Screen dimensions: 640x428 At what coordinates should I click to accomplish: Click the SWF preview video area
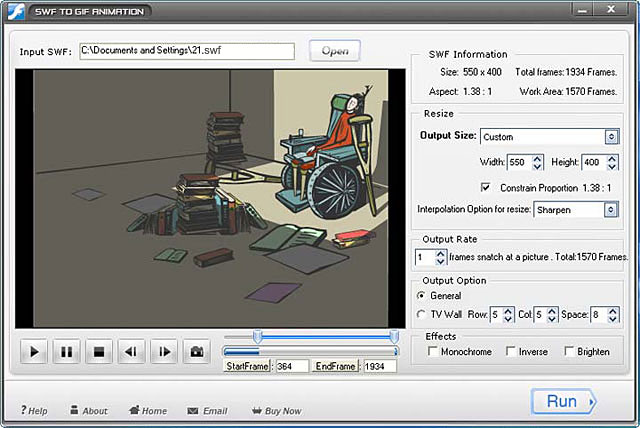(210, 198)
